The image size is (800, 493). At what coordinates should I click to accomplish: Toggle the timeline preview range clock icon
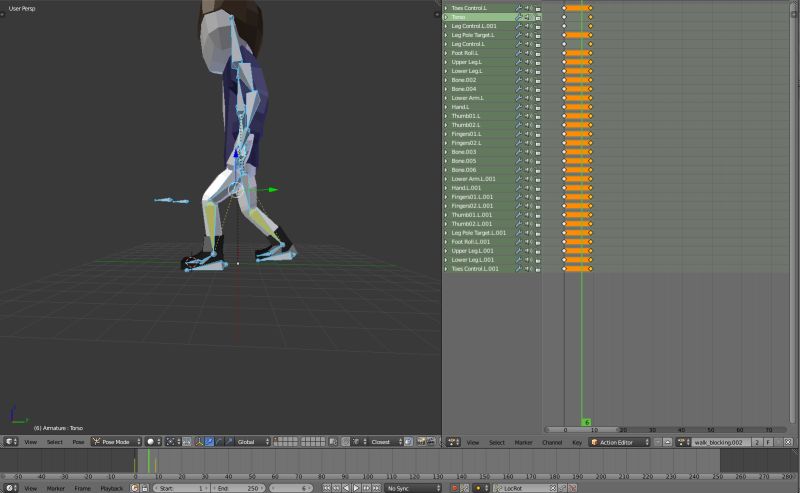pyautogui.click(x=135, y=488)
